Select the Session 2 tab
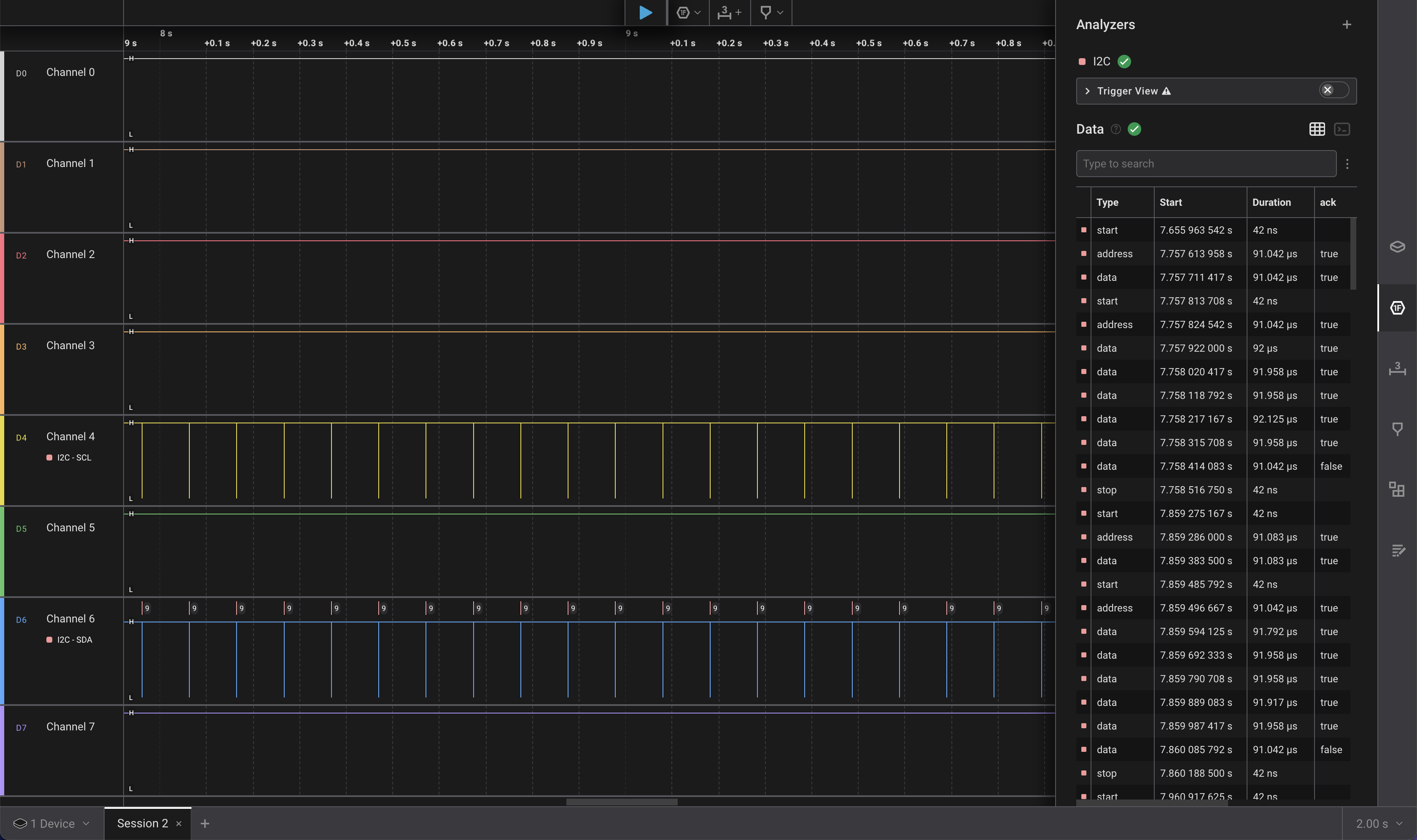The width and height of the screenshot is (1417, 840). tap(142, 824)
